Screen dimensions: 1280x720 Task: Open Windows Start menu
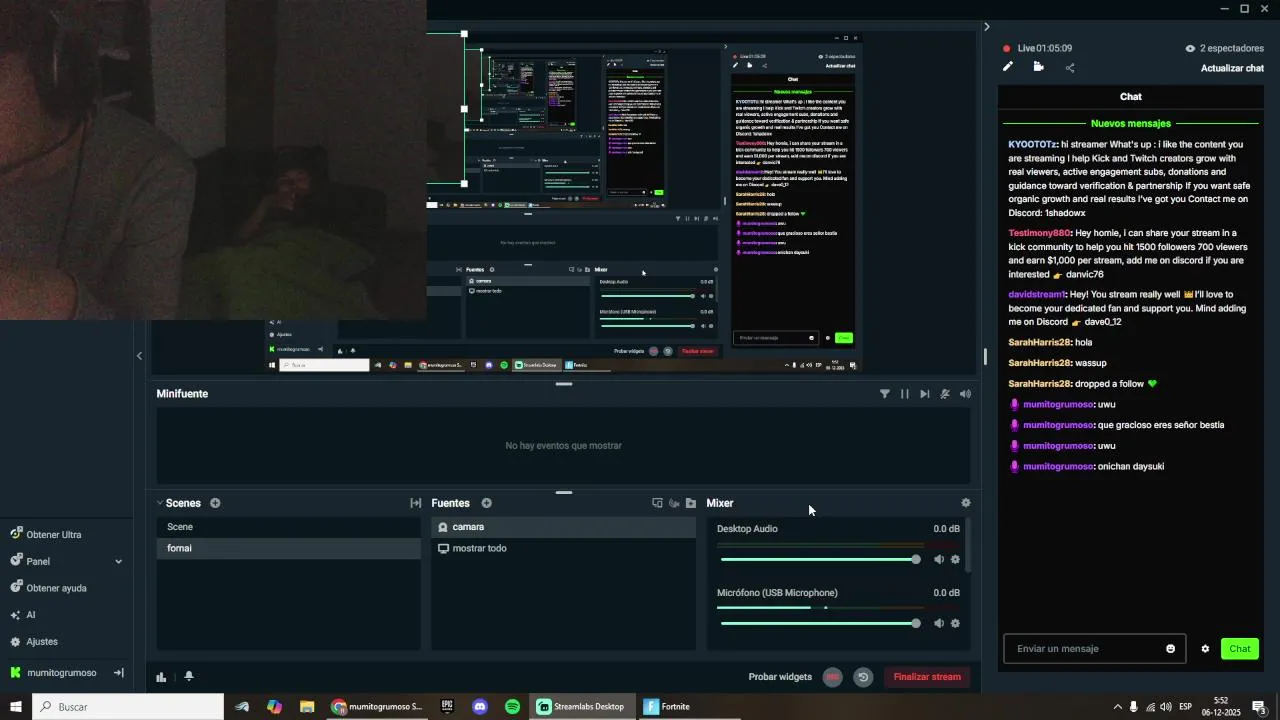pyautogui.click(x=16, y=707)
